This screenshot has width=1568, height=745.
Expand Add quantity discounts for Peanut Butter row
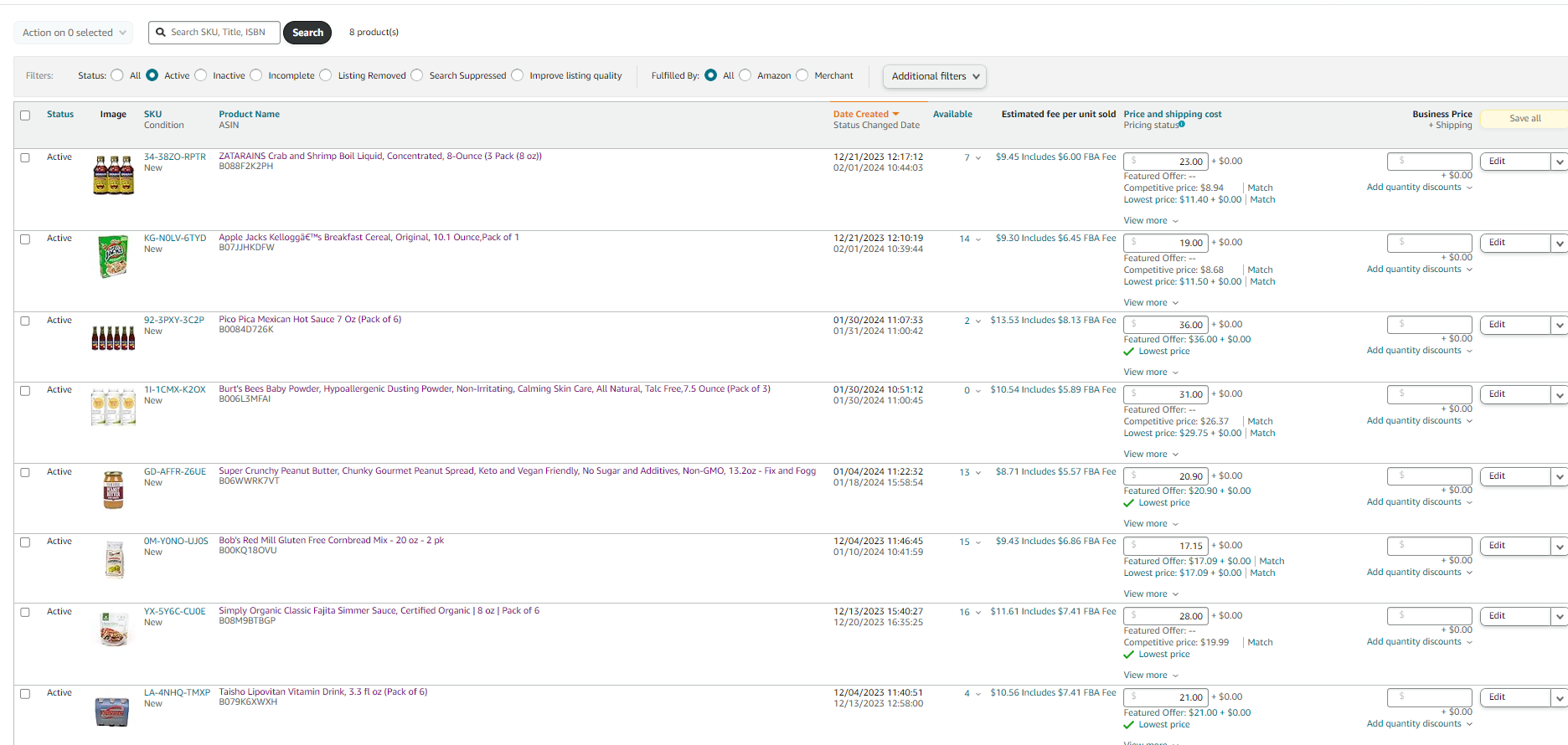tap(1420, 502)
